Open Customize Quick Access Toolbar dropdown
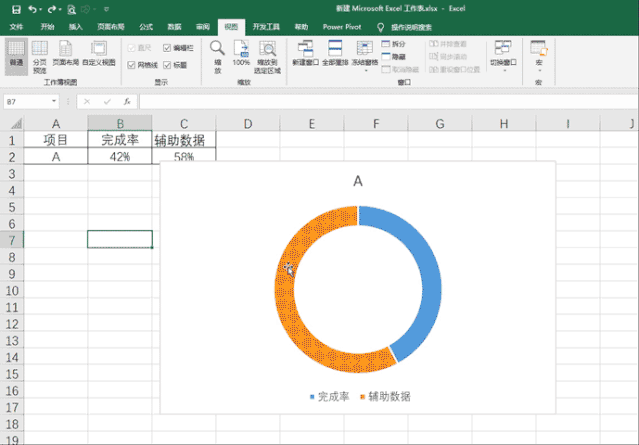Screen dimensions: 639x445 click(x=106, y=9)
